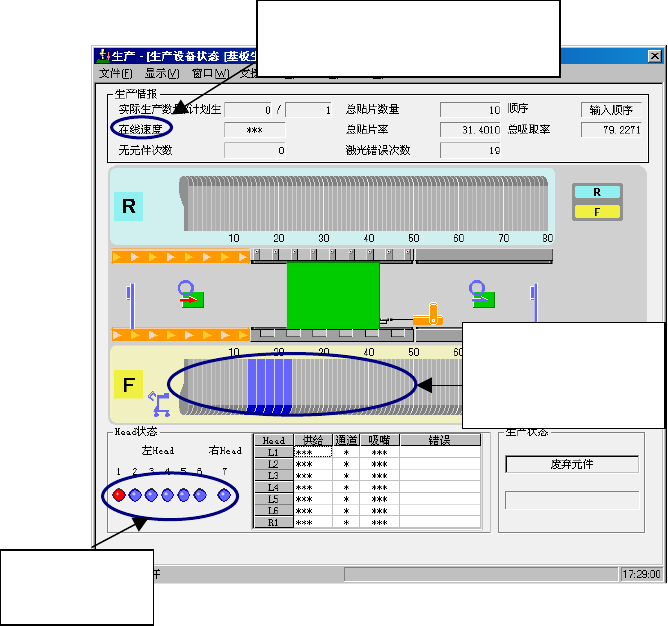The height and width of the screenshot is (626, 668).
Task: Select the L2 row header
Action: pyautogui.click(x=274, y=464)
